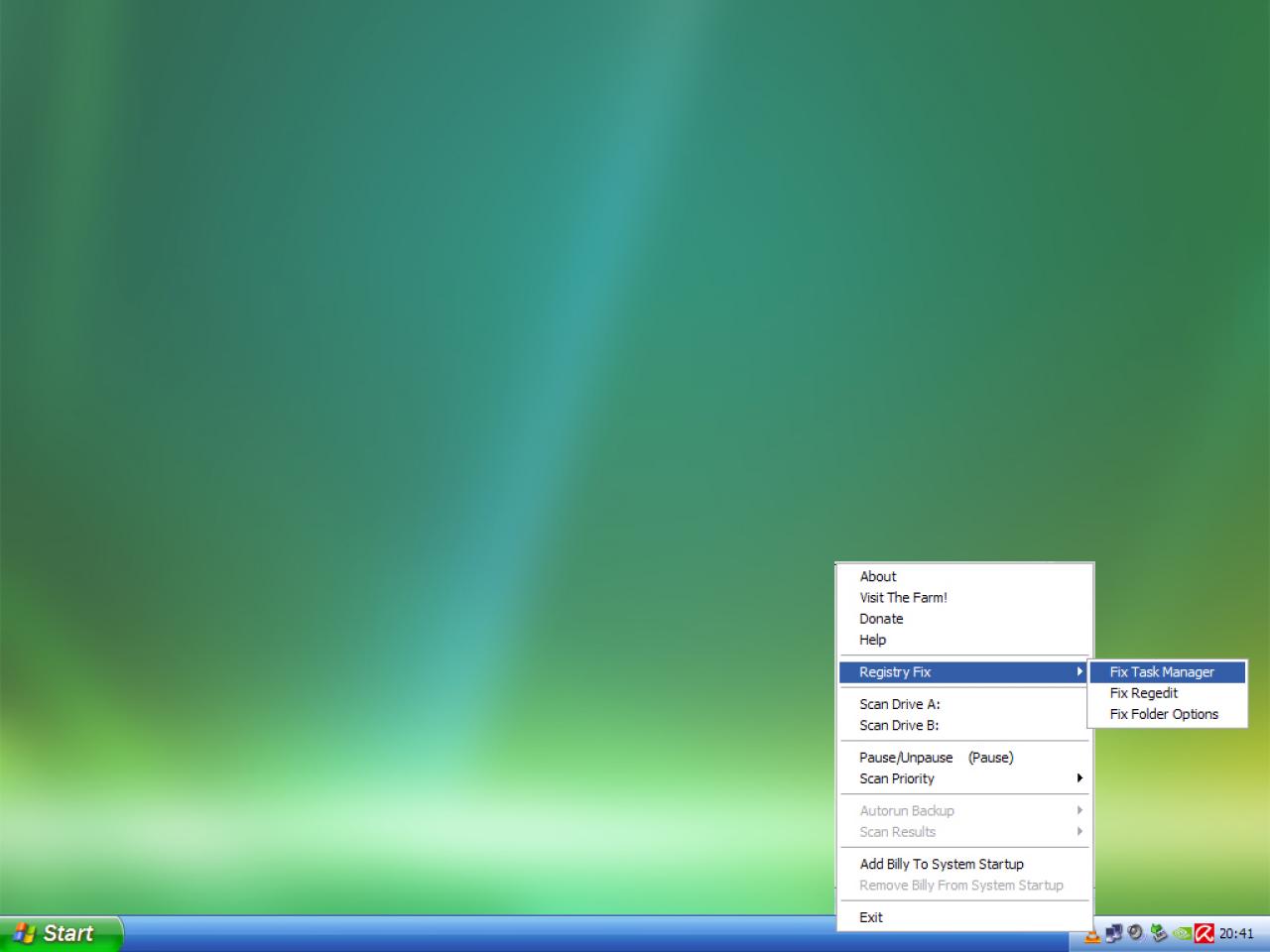Viewport: 1270px width, 952px height.
Task: Select Scan Drive A: menu entry
Action: tap(963, 704)
